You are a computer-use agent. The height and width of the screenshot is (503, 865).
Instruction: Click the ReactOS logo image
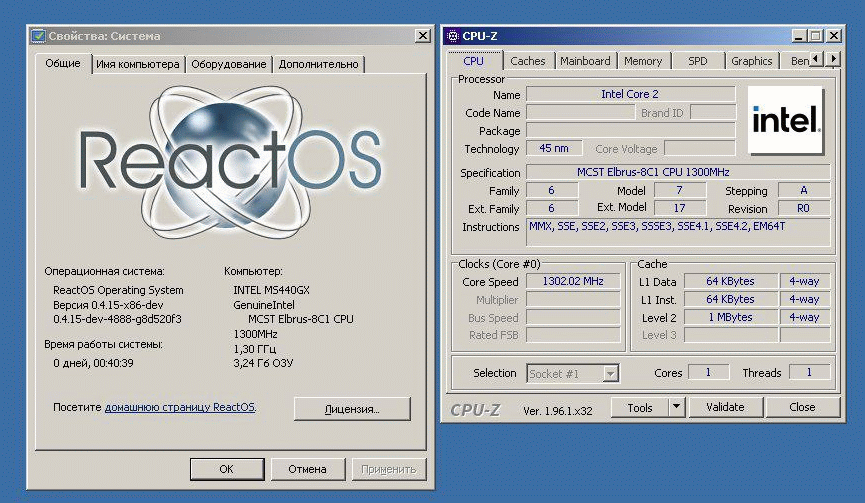click(231, 162)
